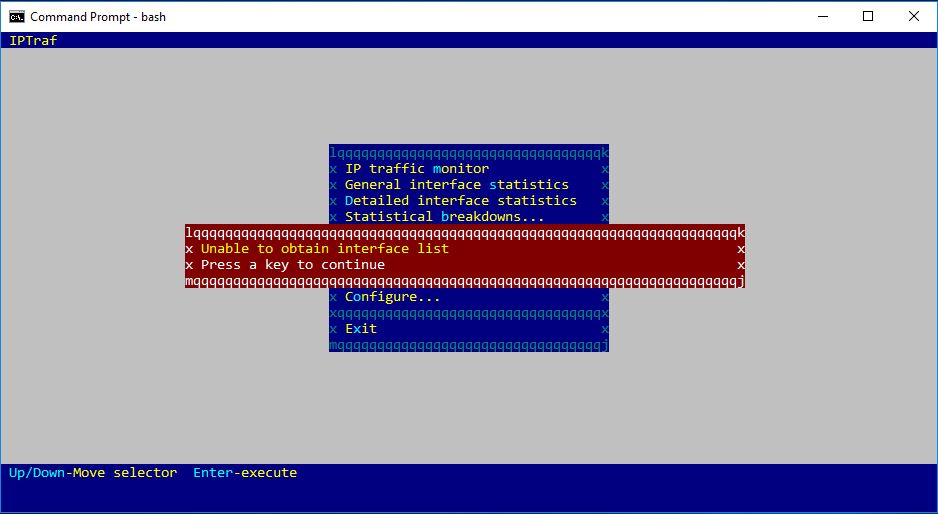Click the 'Unable to obtain interface list' message
The image size is (938, 514).
(x=325, y=249)
